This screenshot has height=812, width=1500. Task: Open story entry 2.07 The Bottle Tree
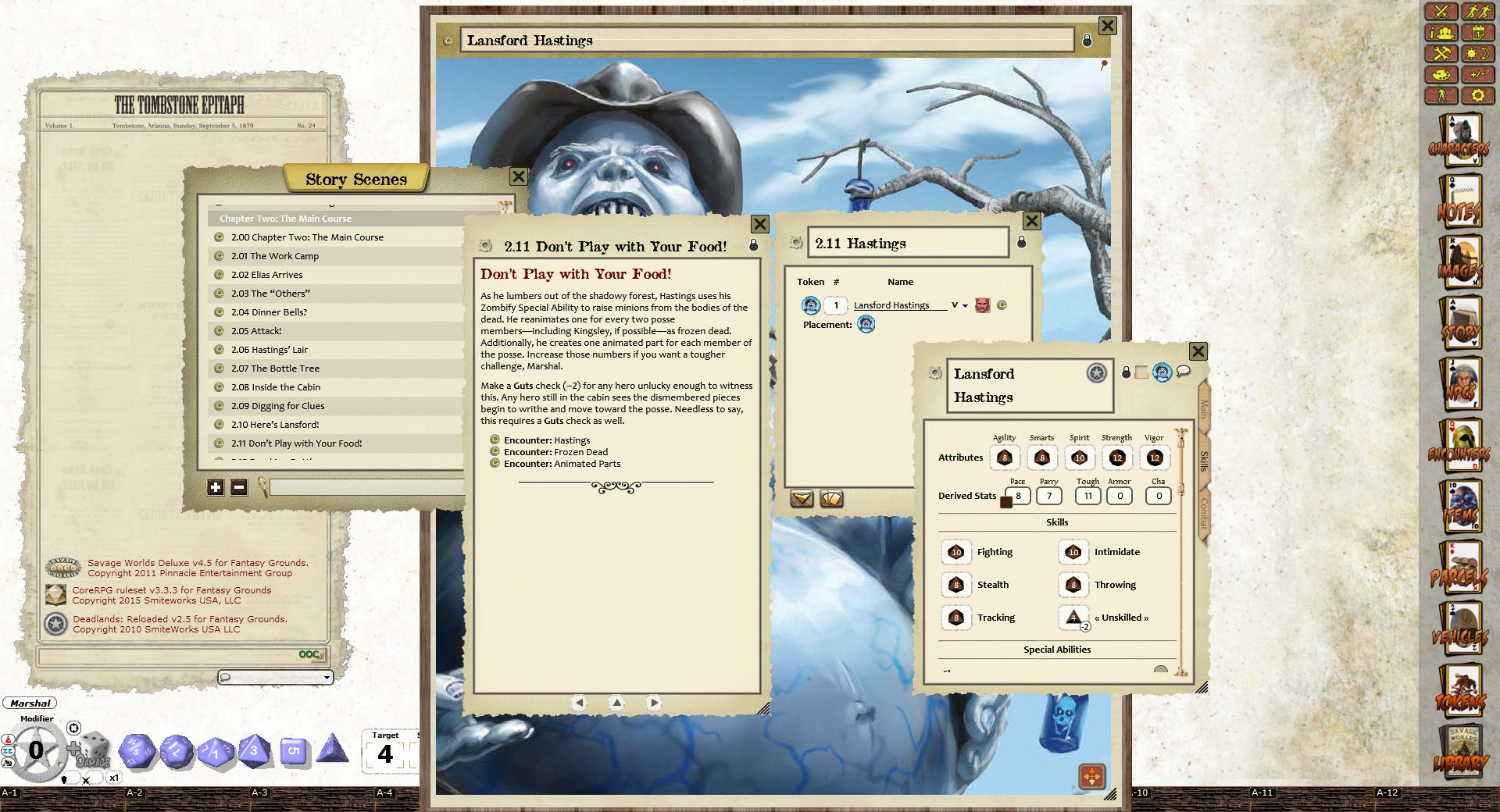click(275, 369)
